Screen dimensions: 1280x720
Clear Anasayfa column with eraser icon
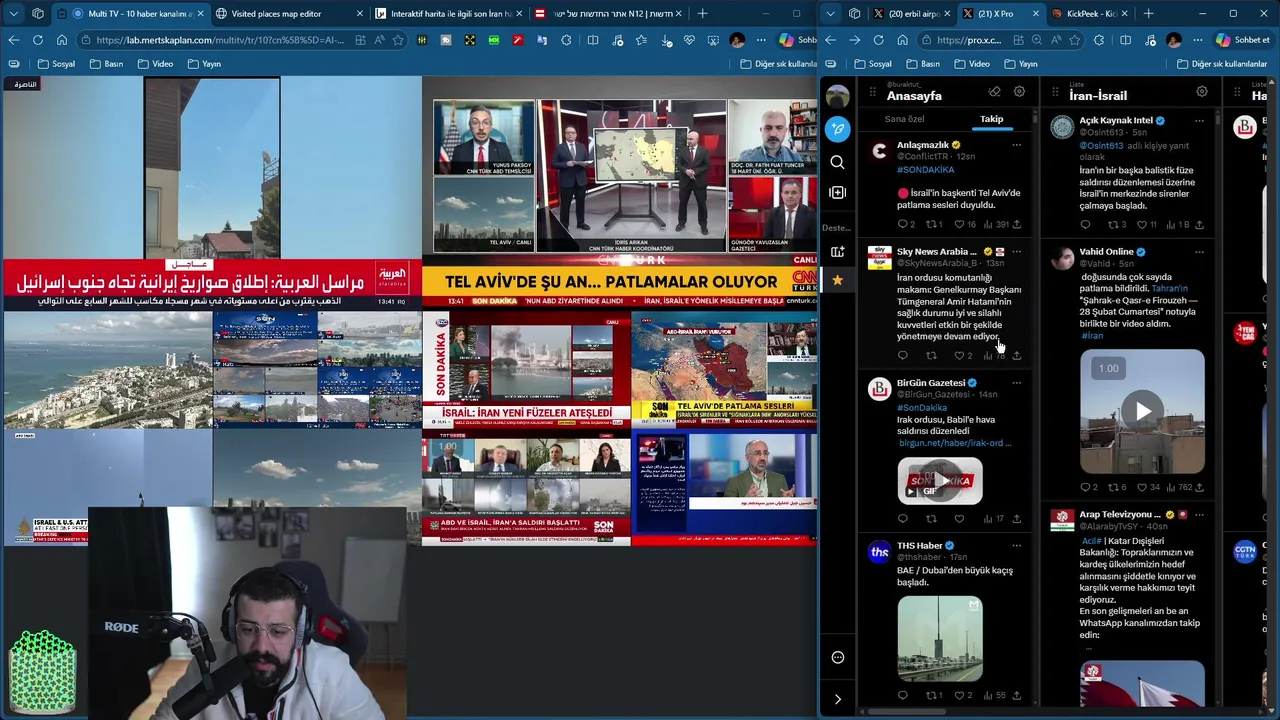[994, 92]
